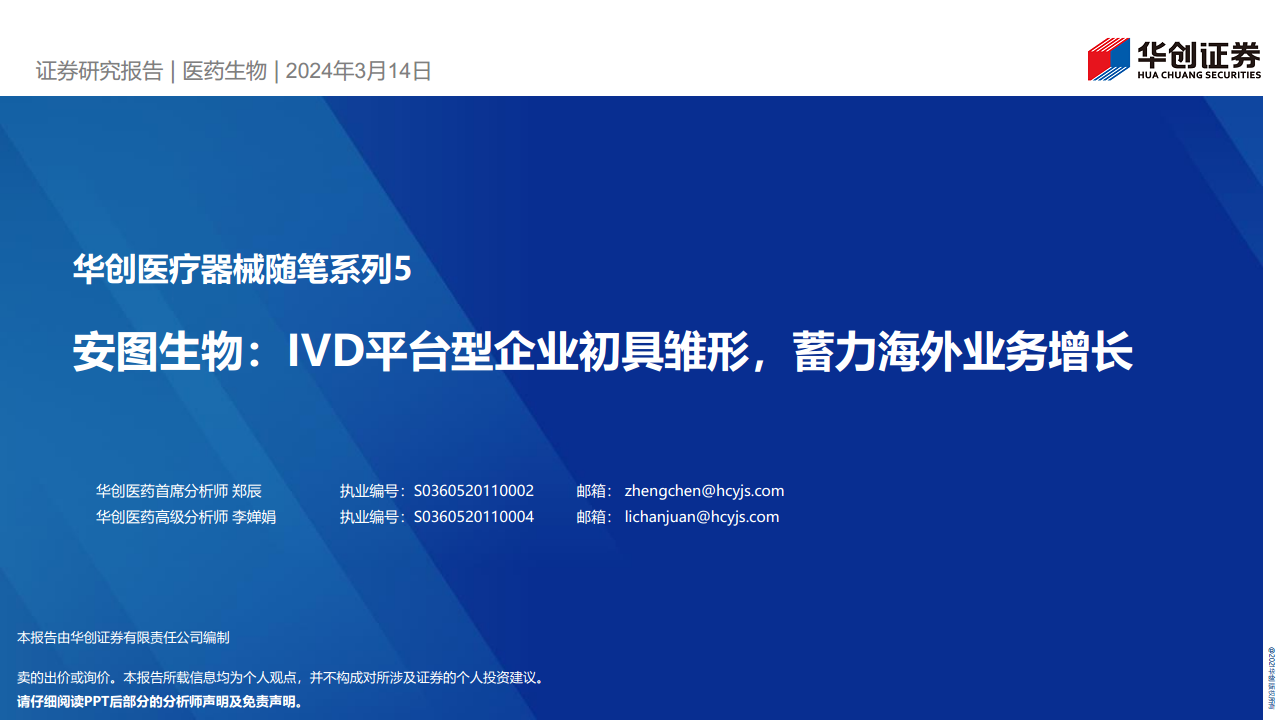Click the line '本报告由华创证券有限责任公司编制'
This screenshot has height=720, width=1280.
[124, 637]
